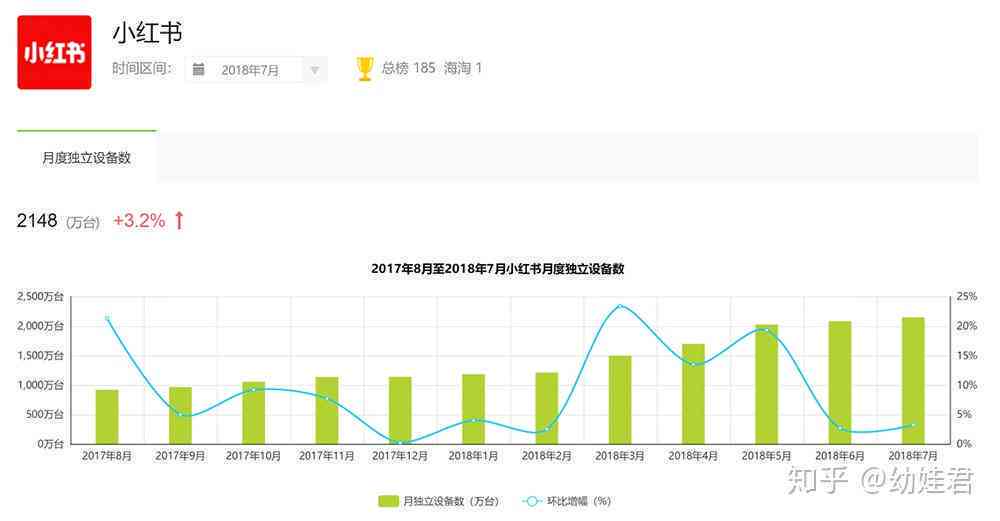Open the 2018年7月 time range dropdown arrow
Image resolution: width=1000 pixels, height=521 pixels.
pyautogui.click(x=314, y=70)
